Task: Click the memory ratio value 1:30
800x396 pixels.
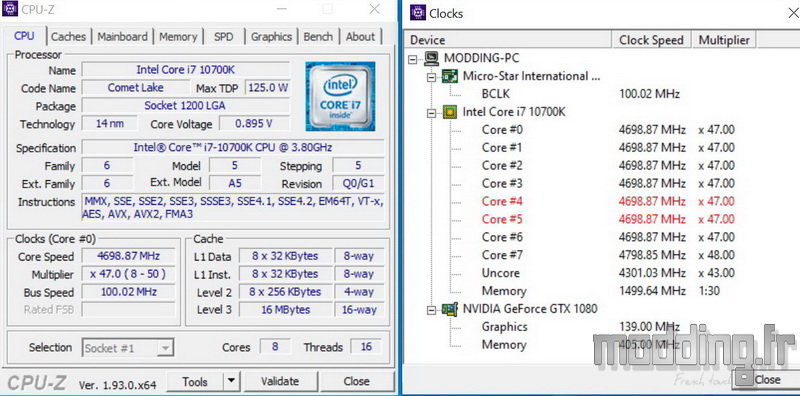Action: point(709,291)
